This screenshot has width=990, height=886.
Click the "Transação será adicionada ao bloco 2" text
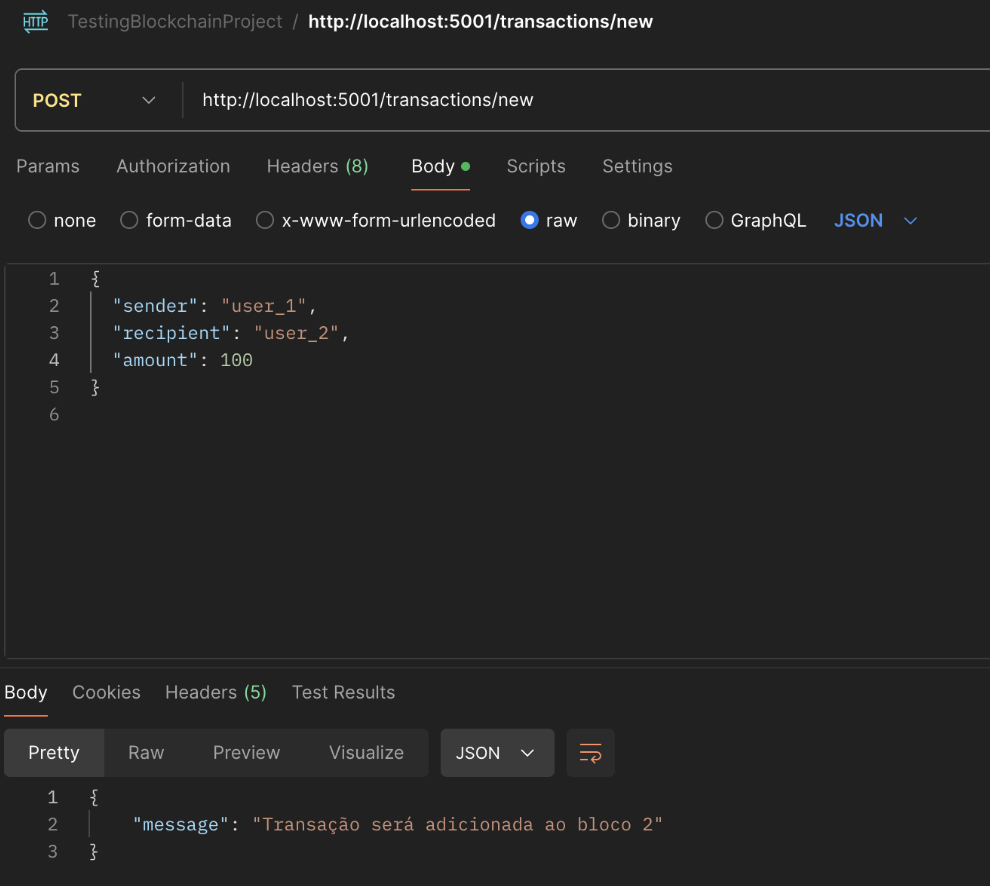(x=457, y=825)
